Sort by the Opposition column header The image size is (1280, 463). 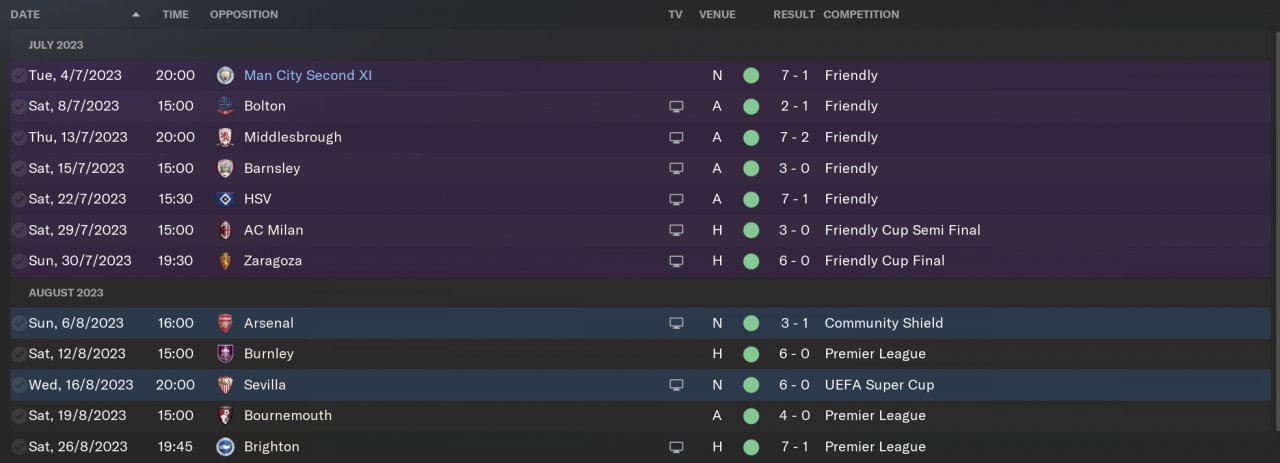pos(244,15)
